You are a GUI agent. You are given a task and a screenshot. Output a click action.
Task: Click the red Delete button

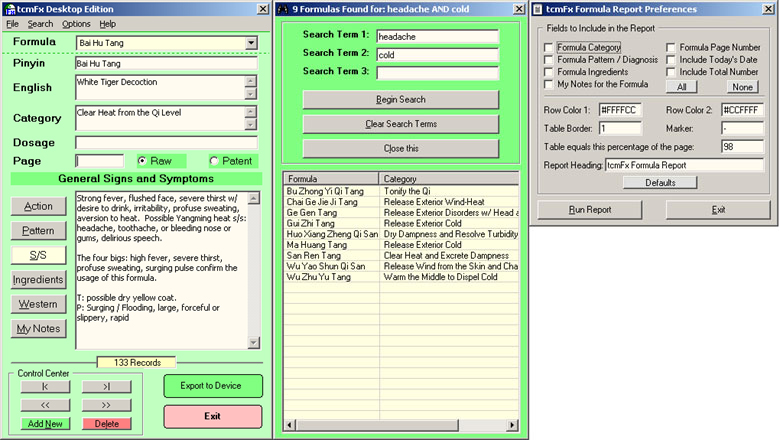coord(106,424)
